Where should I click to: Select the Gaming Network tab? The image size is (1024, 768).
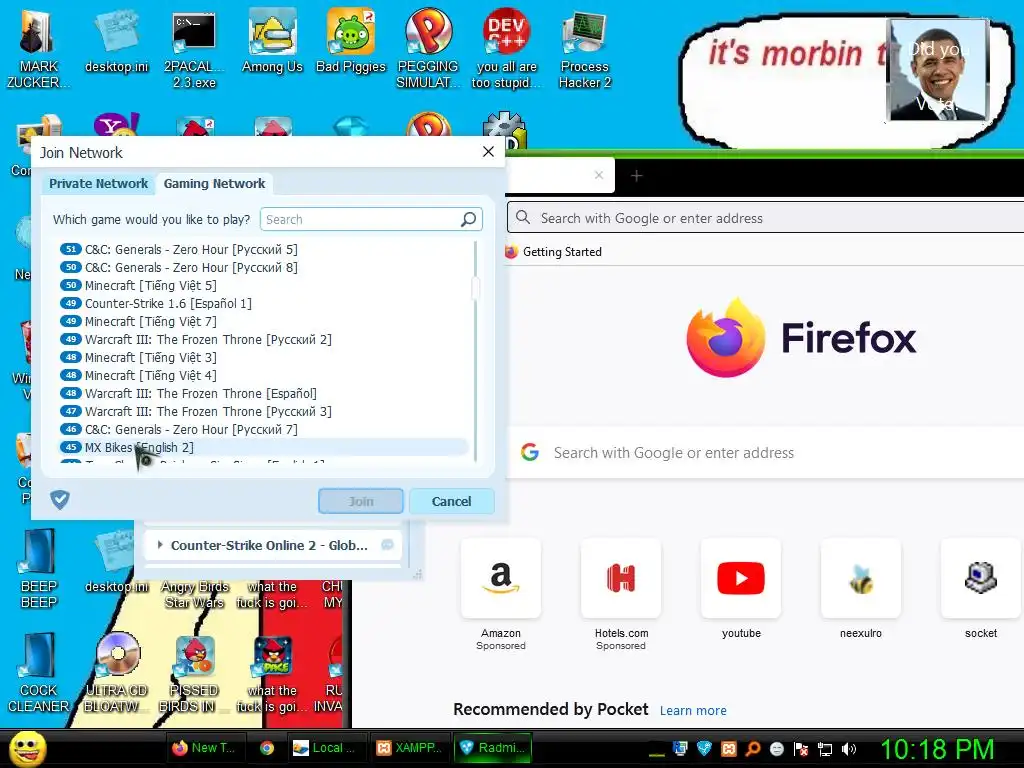click(x=214, y=184)
